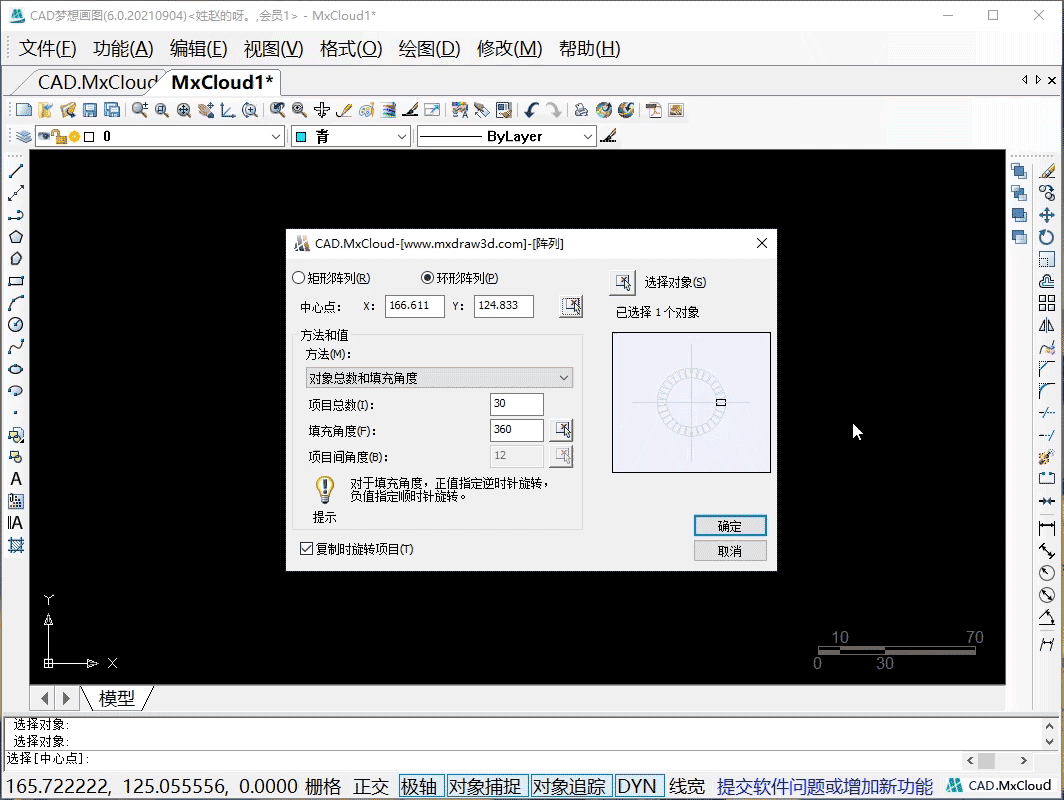
Task: Select the Text tool labeled A
Action: [16, 479]
